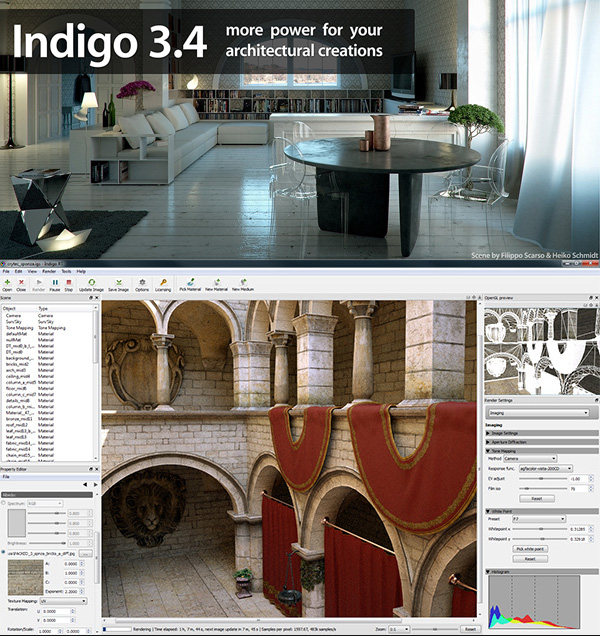Select the texture file radio button
The image size is (600, 636).
(4, 552)
